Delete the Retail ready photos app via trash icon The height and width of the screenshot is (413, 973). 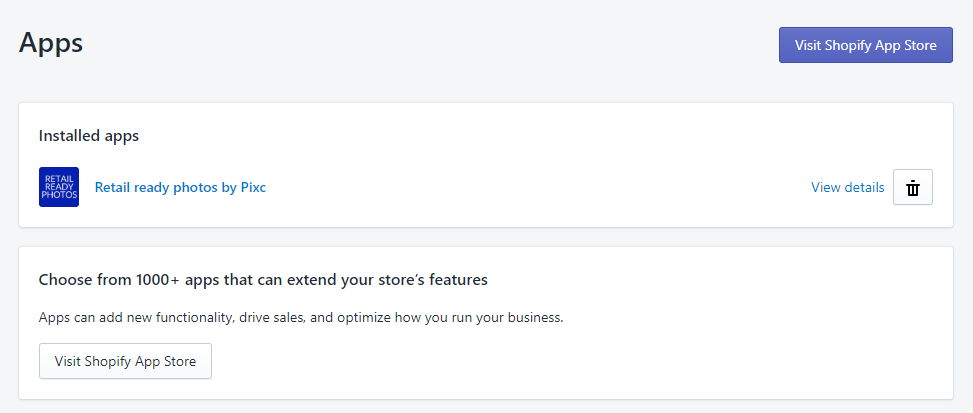point(912,187)
